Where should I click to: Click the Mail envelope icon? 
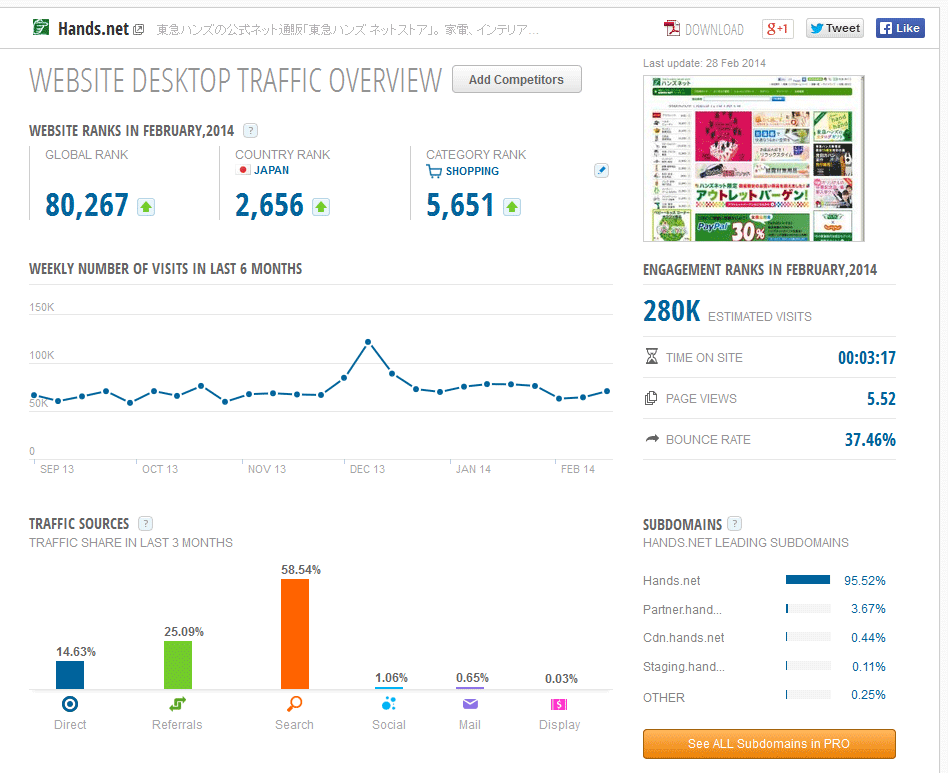click(x=470, y=704)
